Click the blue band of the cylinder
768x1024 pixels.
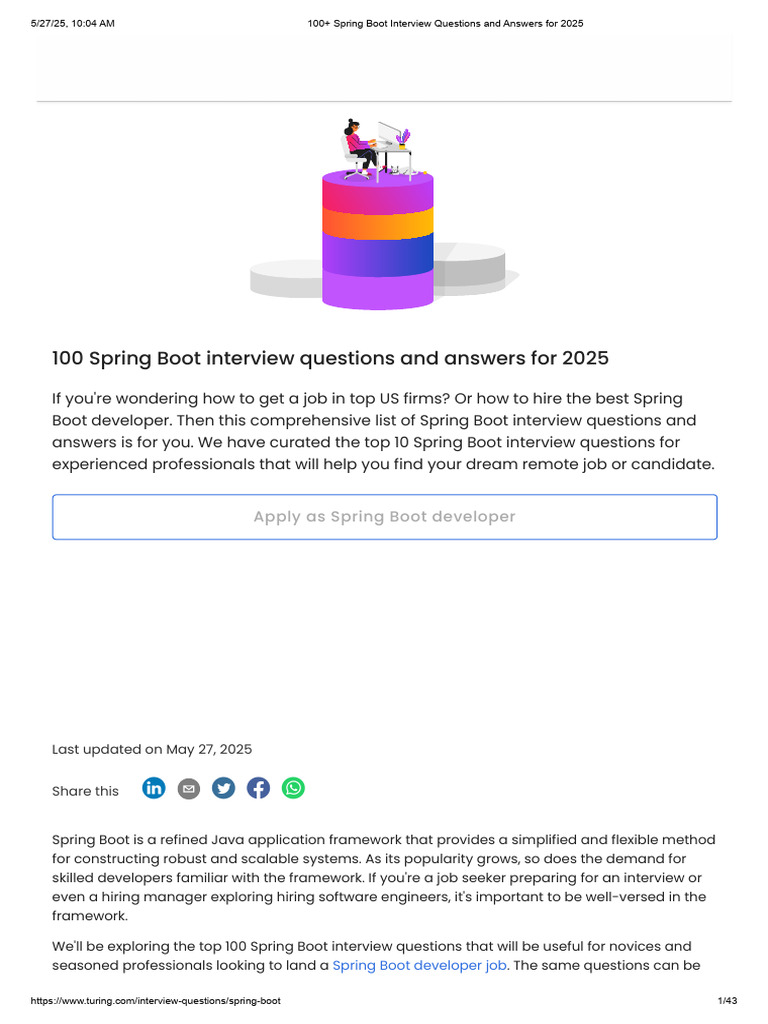[x=378, y=254]
